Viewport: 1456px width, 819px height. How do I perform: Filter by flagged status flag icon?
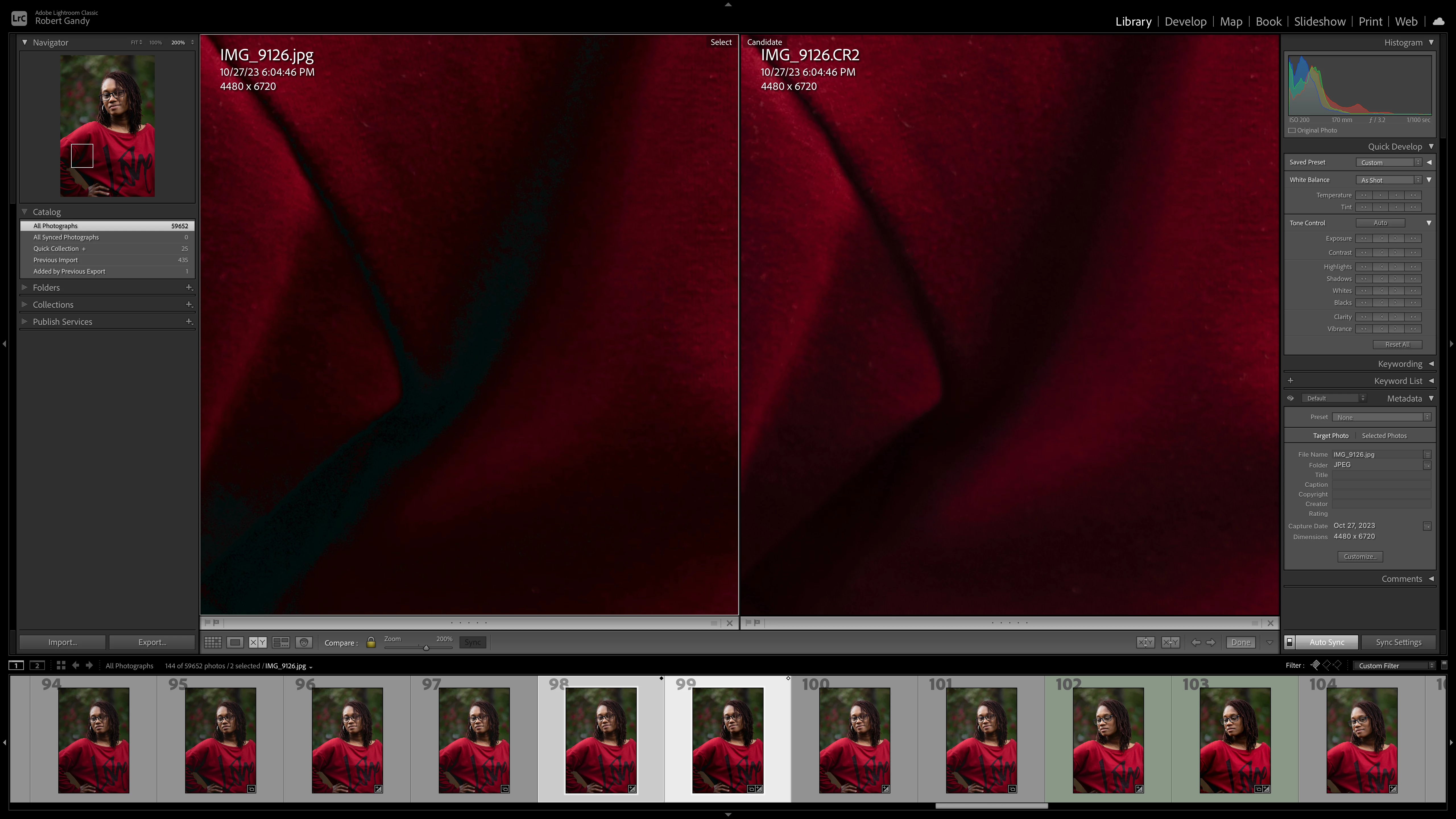[x=1316, y=665]
